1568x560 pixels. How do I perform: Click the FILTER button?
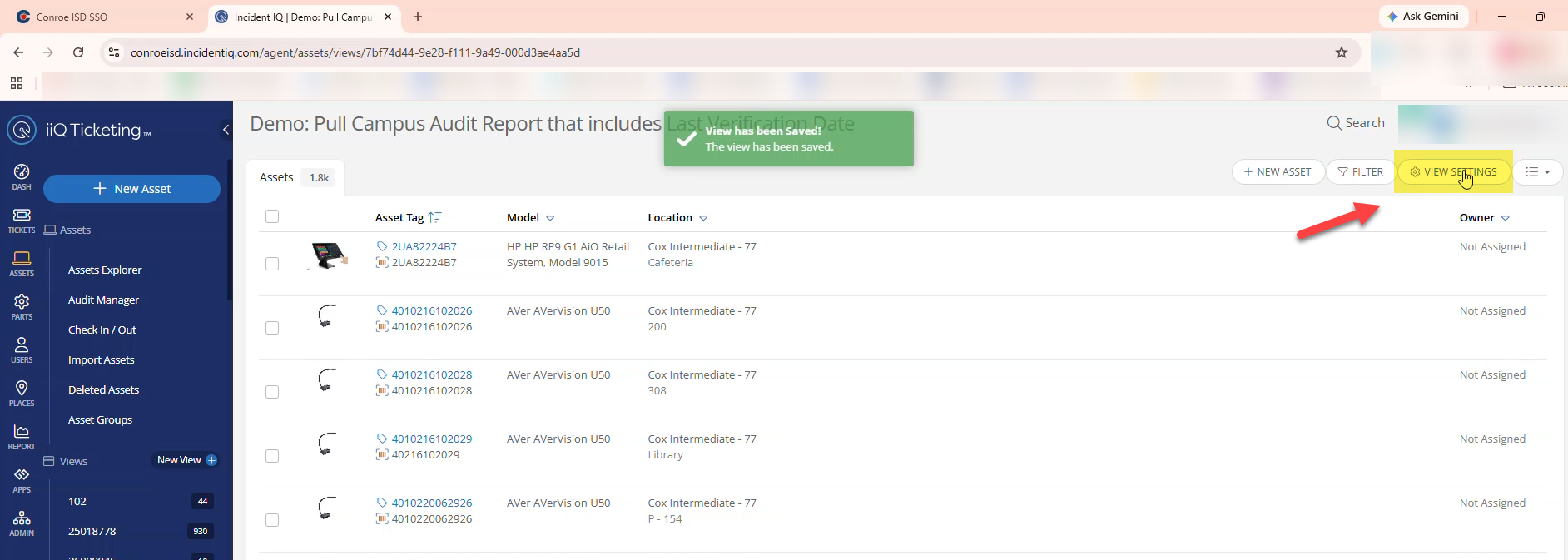[1360, 172]
